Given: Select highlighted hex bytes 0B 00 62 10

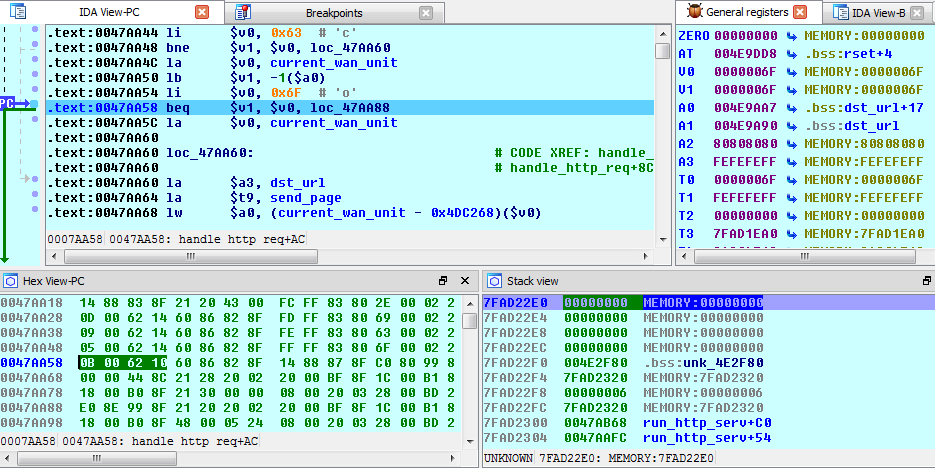Looking at the screenshot, I should [122, 362].
